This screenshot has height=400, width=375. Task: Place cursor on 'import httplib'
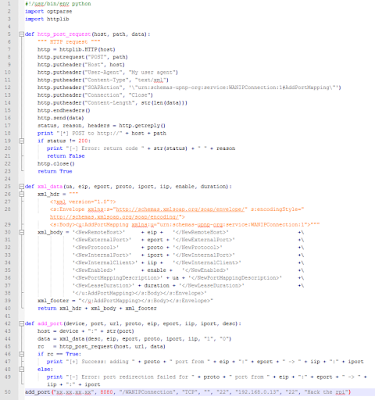coord(47,19)
